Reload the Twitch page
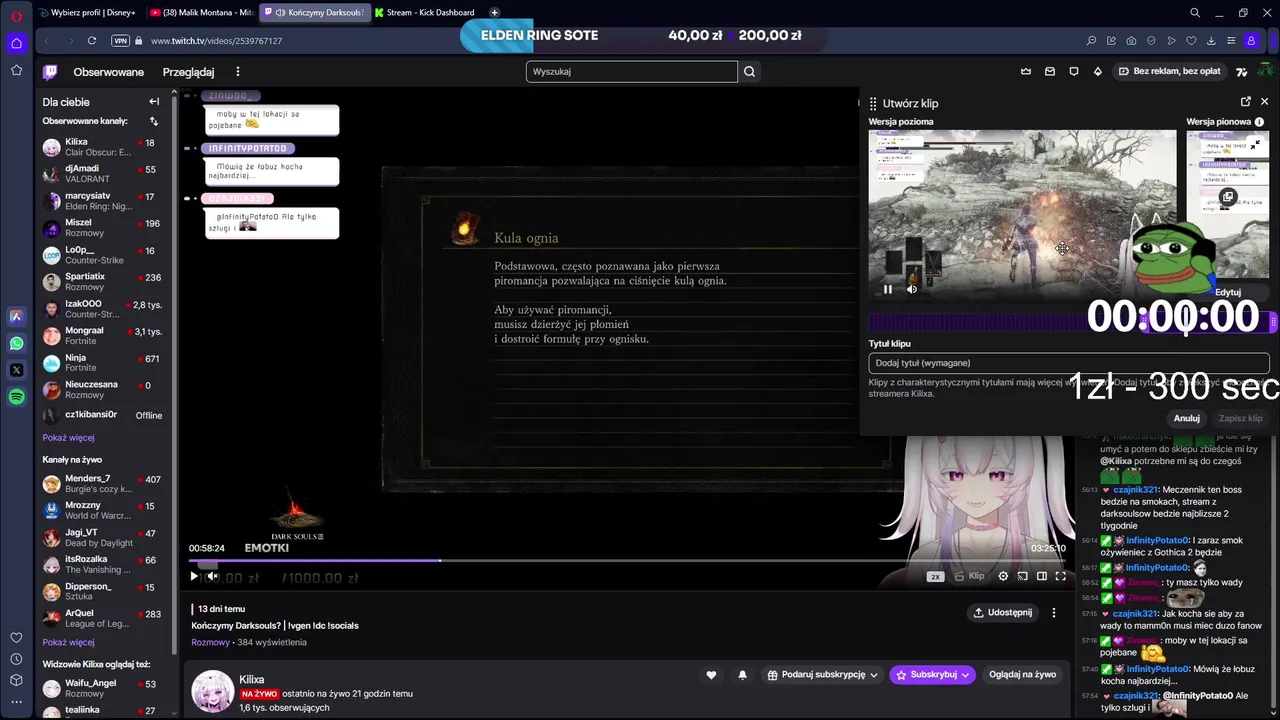1280x720 pixels. tap(91, 41)
